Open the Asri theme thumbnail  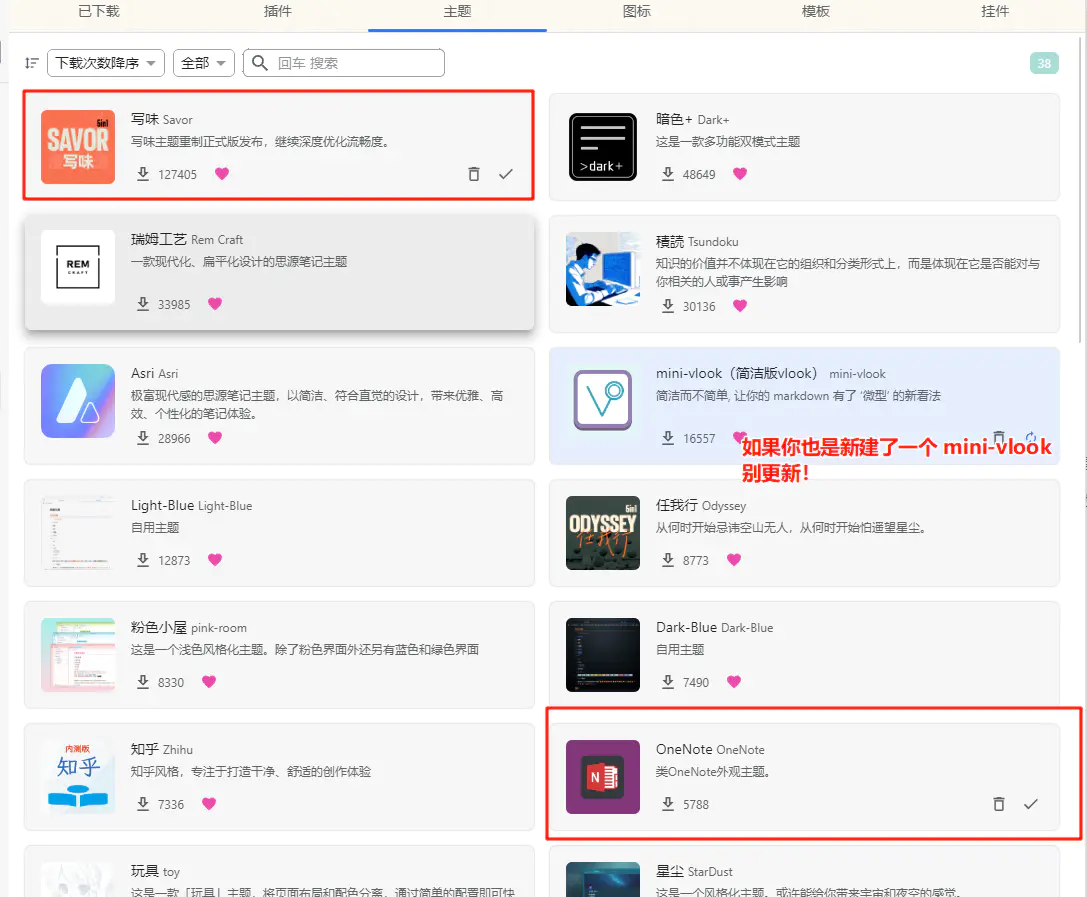78,401
